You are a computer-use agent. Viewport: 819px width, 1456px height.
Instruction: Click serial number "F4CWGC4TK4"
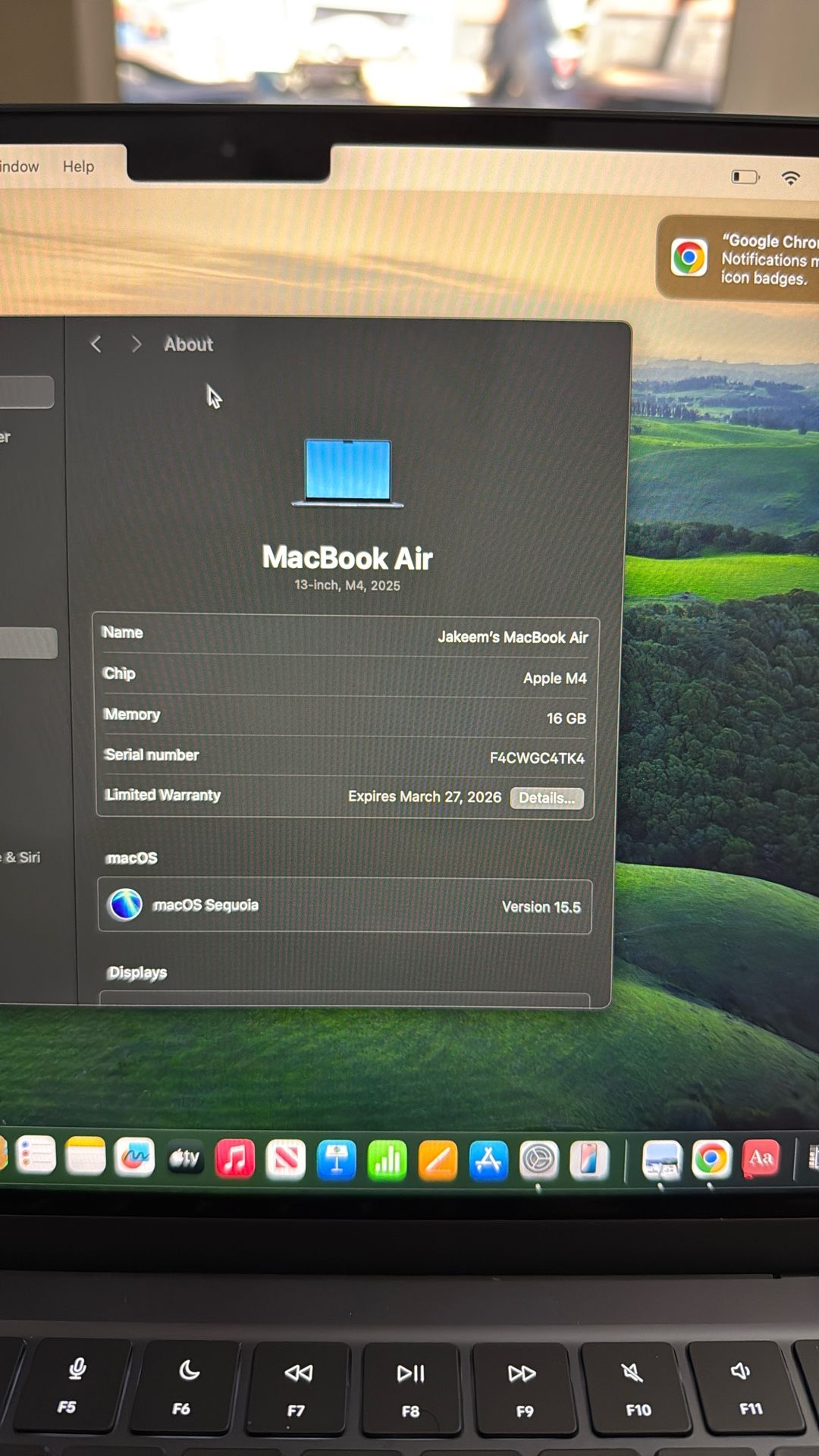click(x=537, y=758)
